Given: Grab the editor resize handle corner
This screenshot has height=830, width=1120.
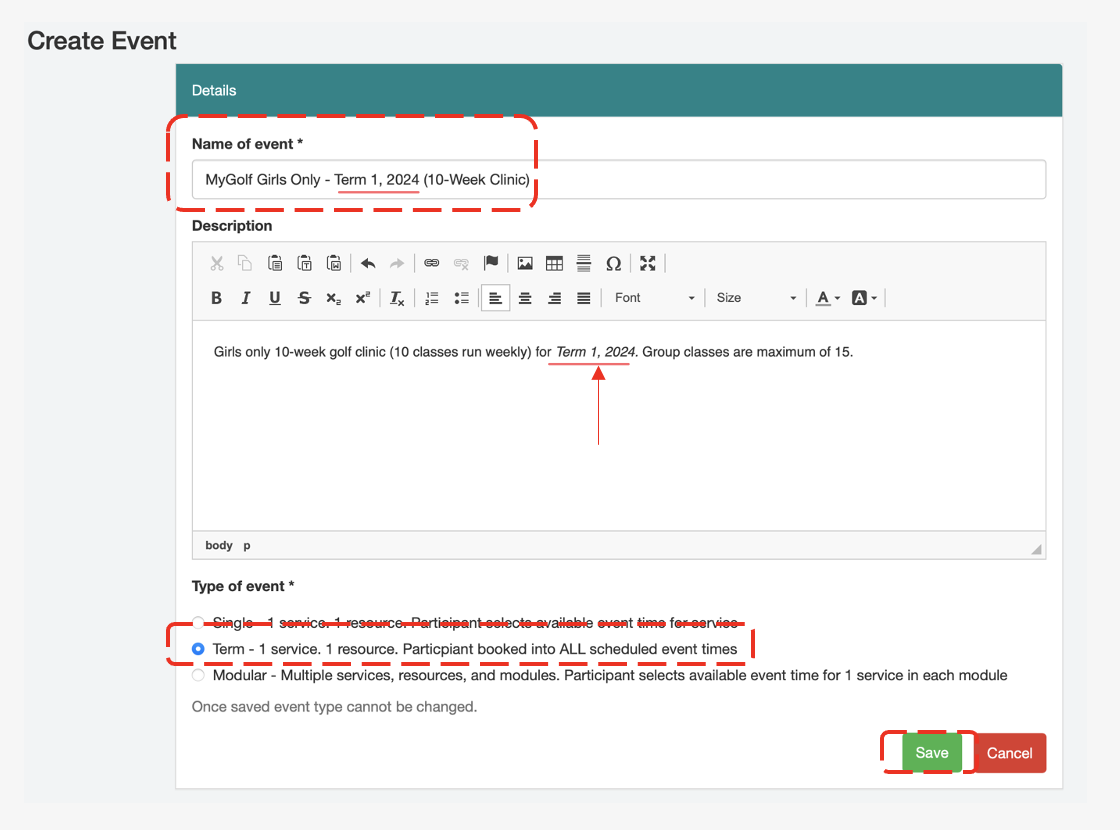Looking at the screenshot, I should pos(1036,549).
